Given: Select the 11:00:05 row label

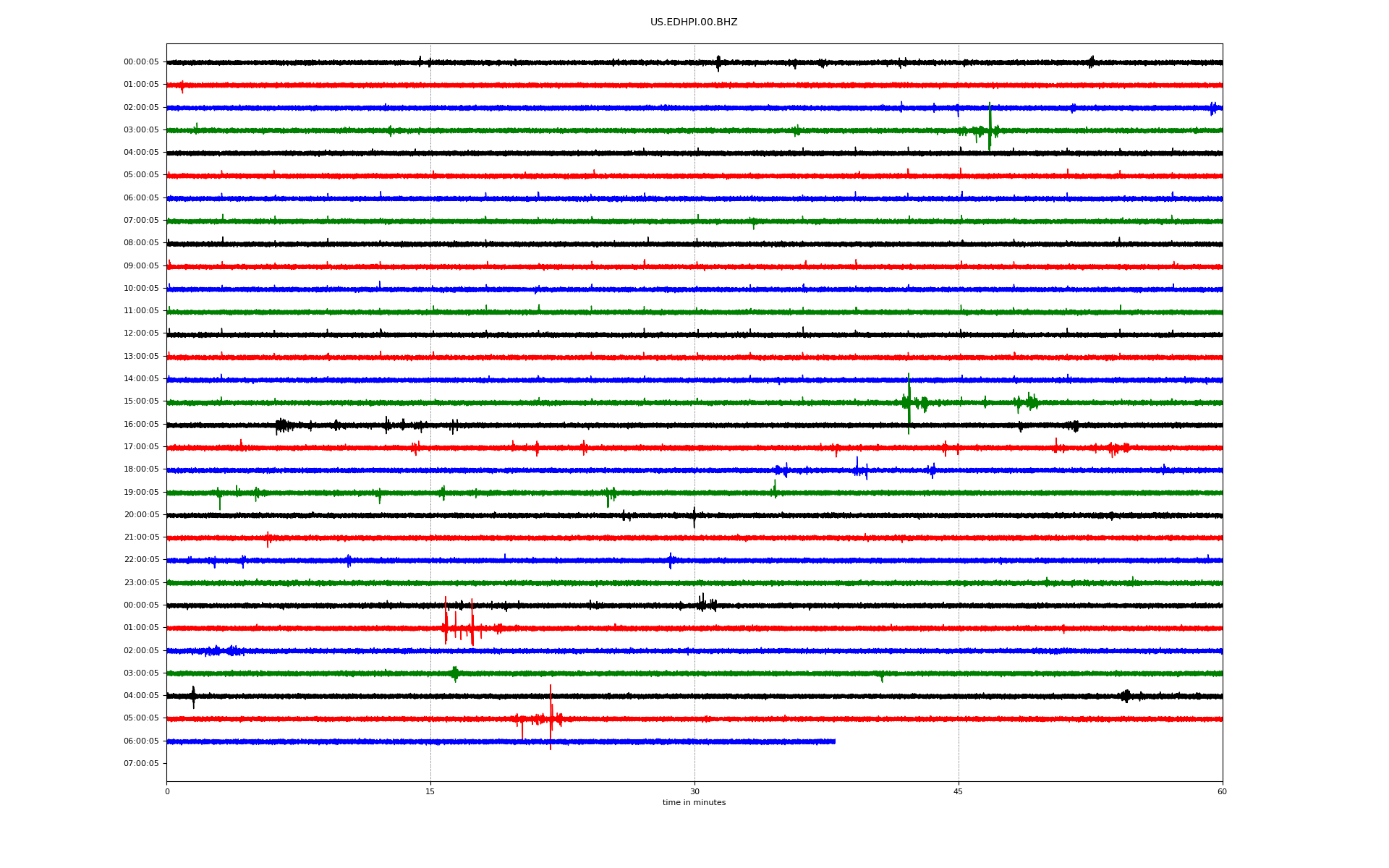Looking at the screenshot, I should (x=141, y=311).
